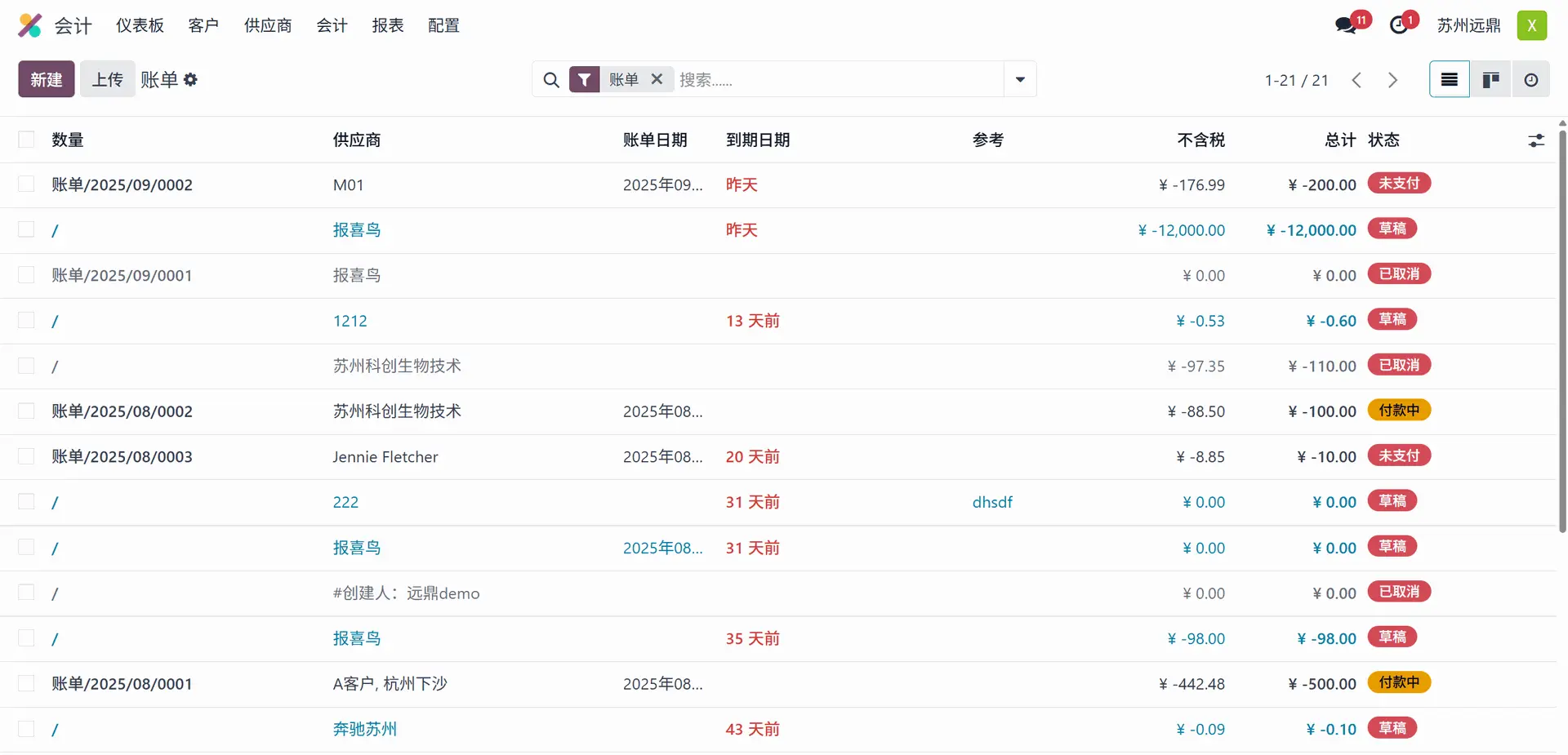Screen dimensions: 1568x755
Task: Remove the 账单 filter tag
Action: pos(657,79)
